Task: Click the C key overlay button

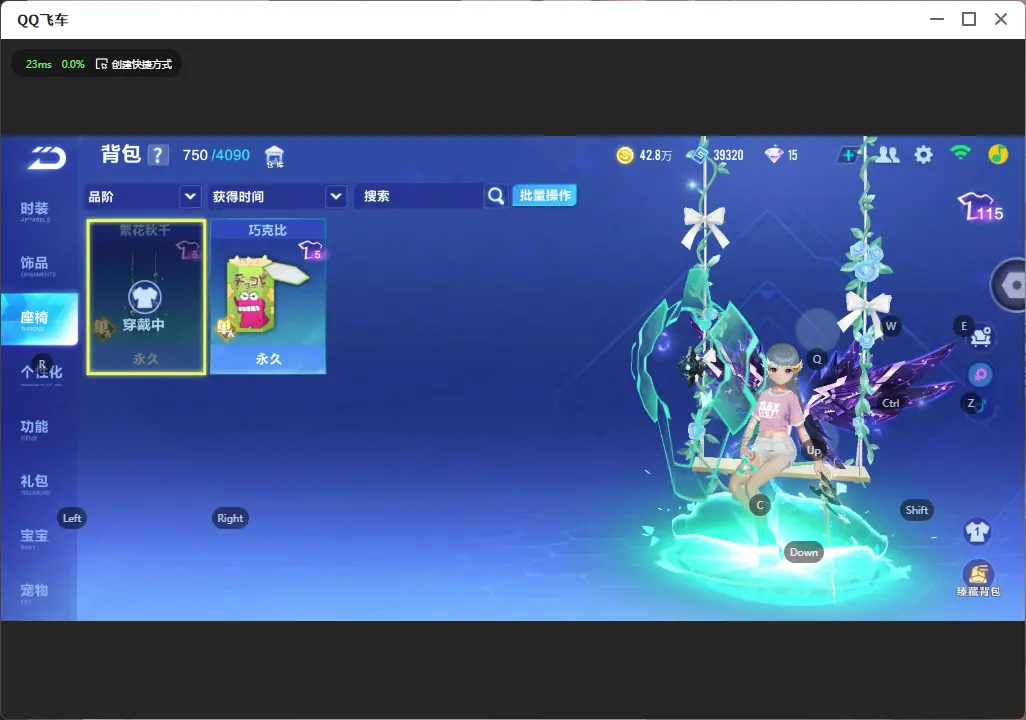Action: point(760,505)
